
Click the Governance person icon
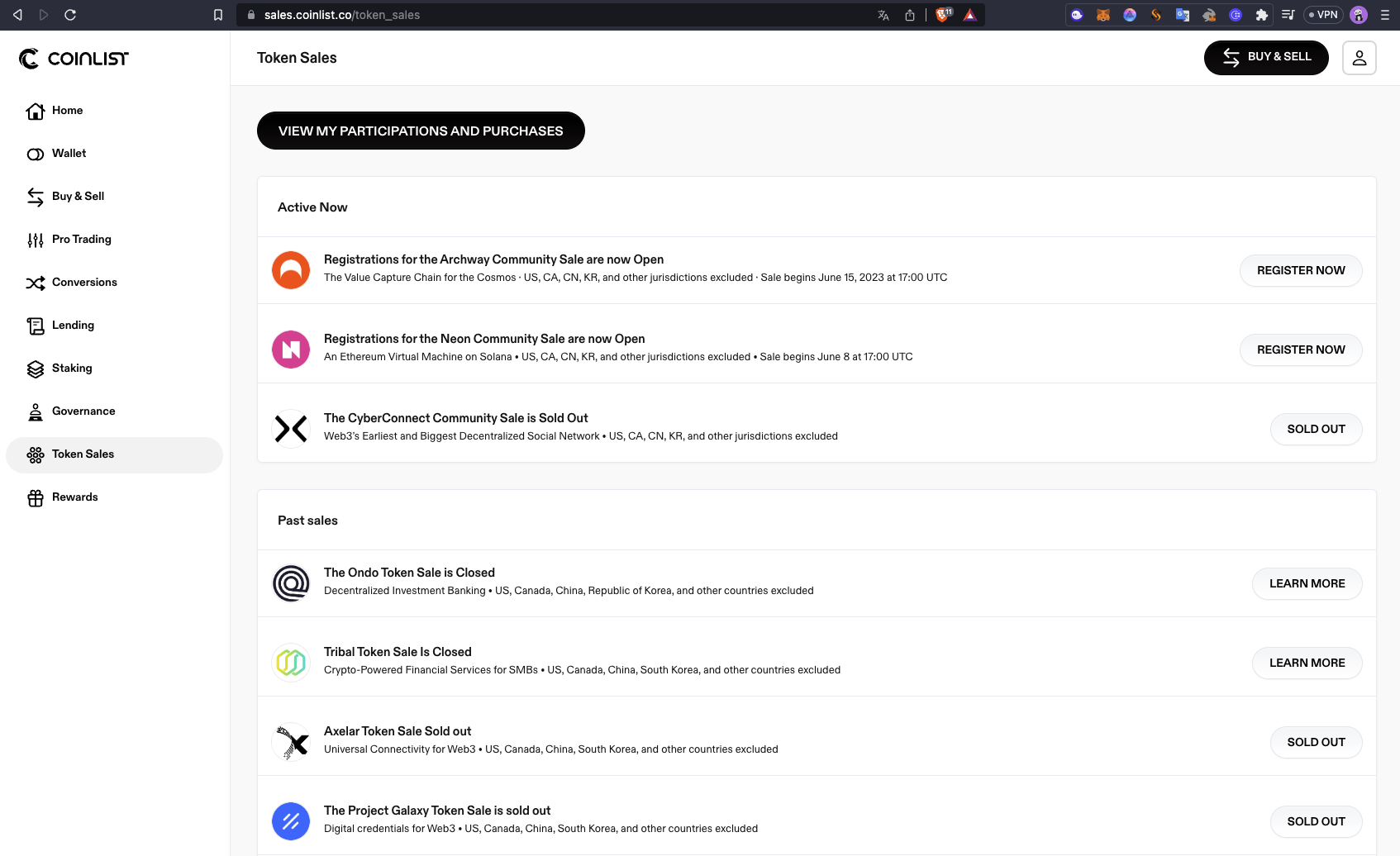(x=36, y=411)
